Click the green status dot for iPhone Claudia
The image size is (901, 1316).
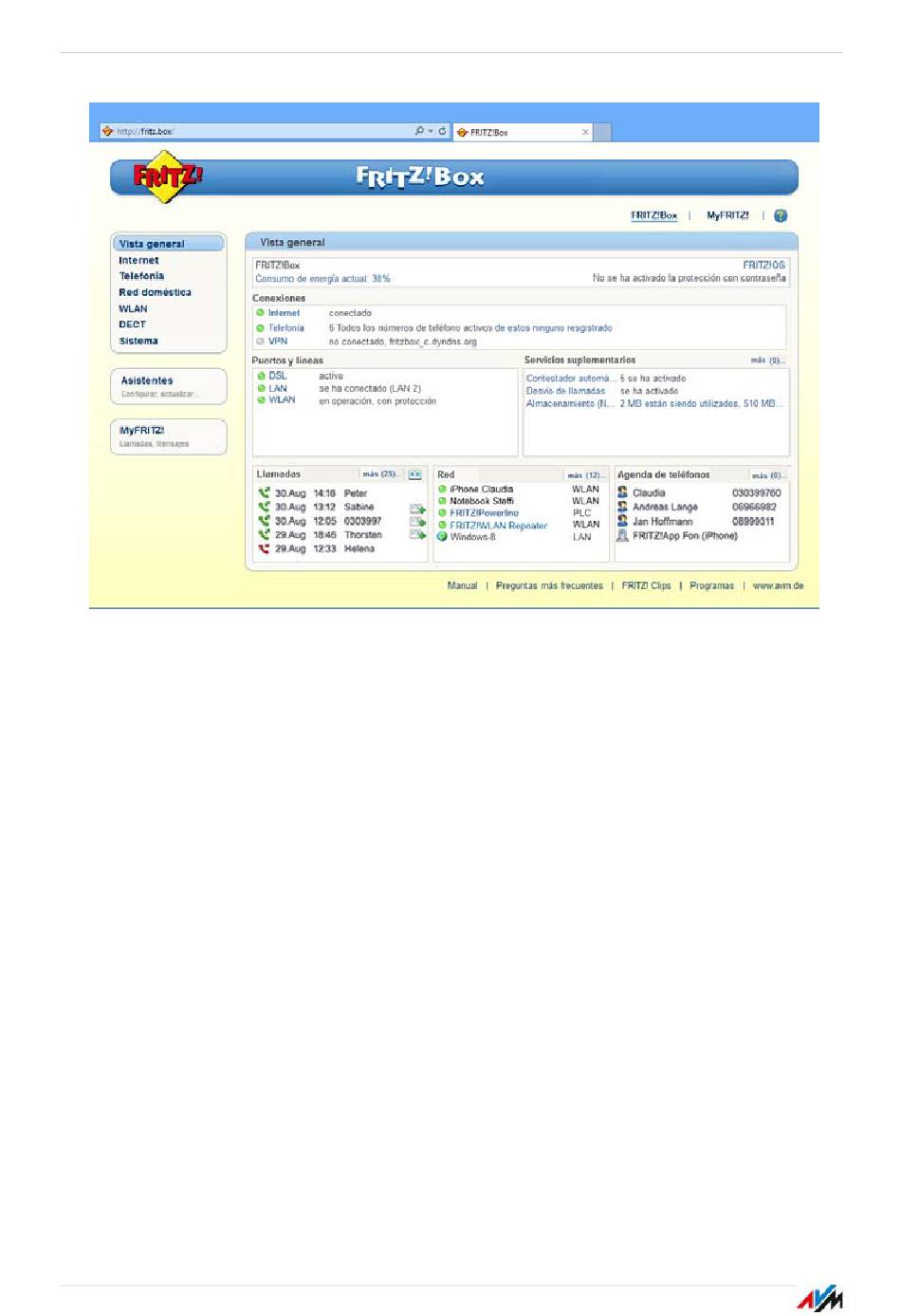click(x=442, y=490)
